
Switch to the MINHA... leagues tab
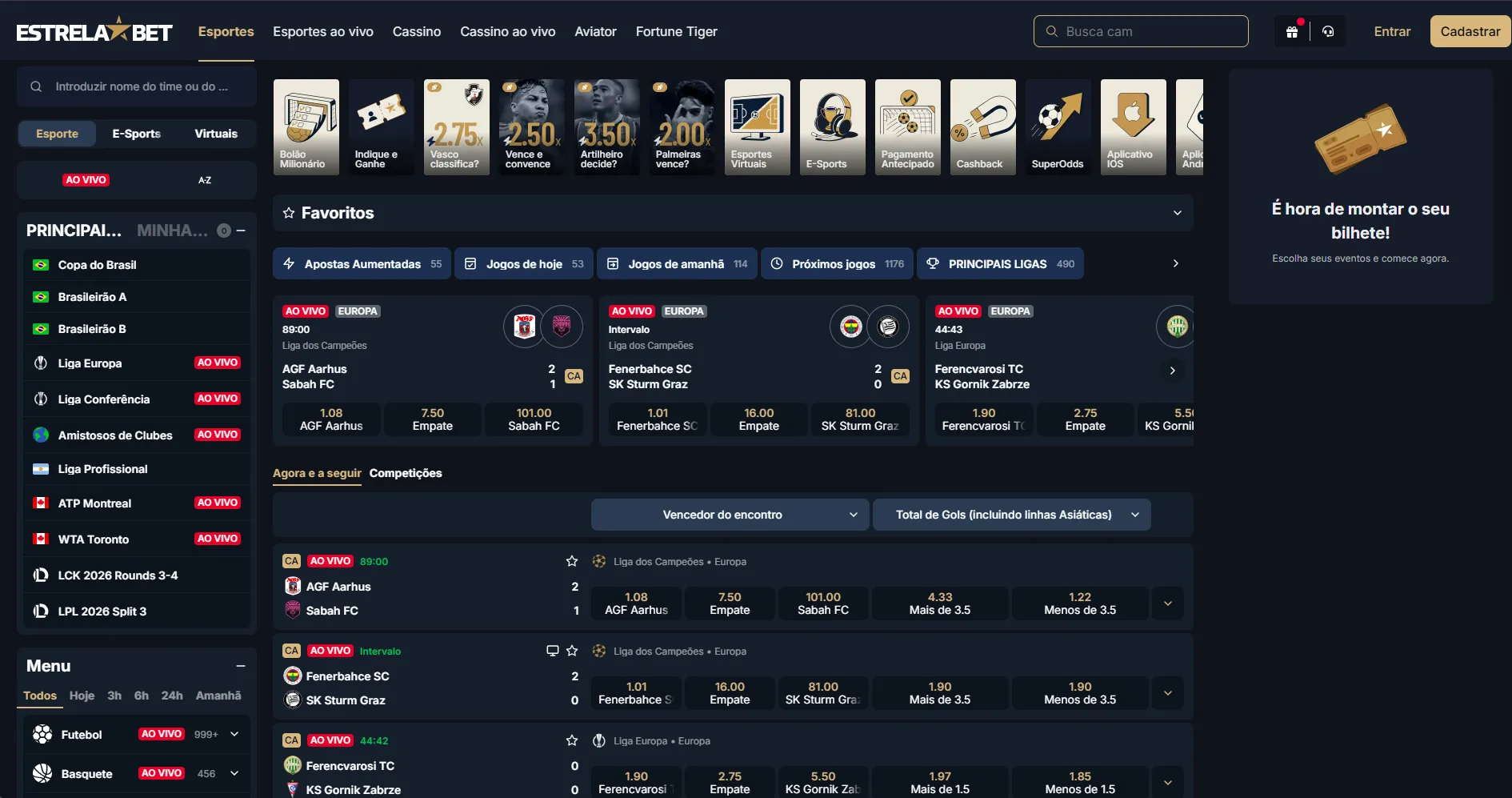172,231
